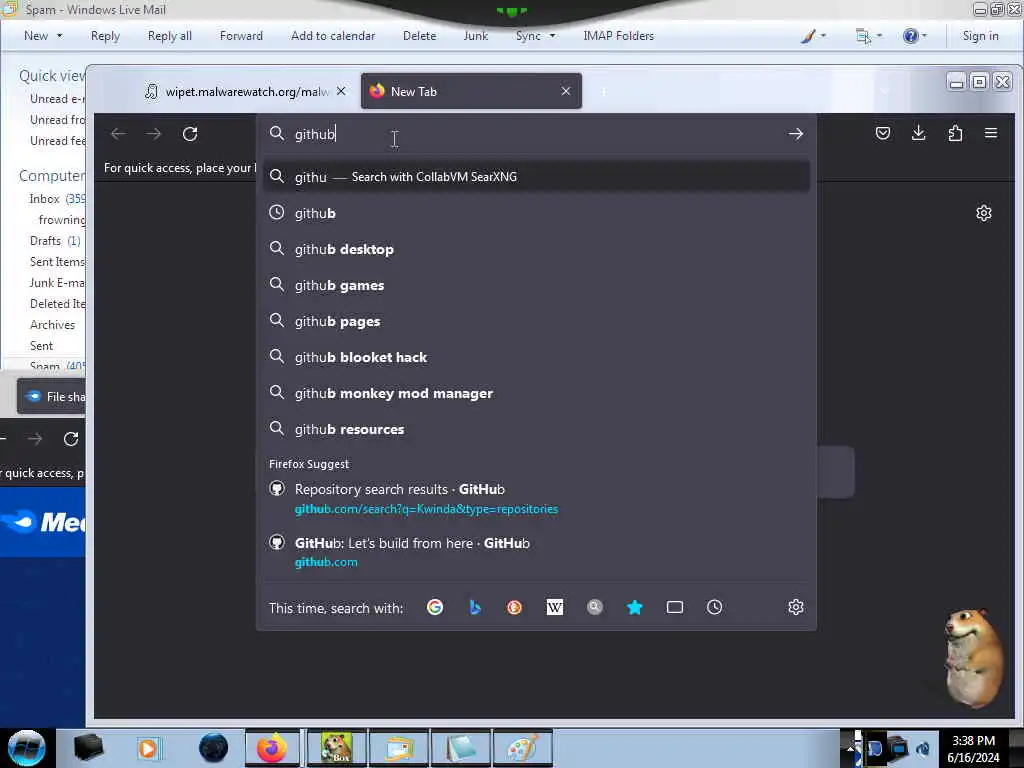Search with Wikipedia one-off icon
The width and height of the screenshot is (1024, 768).
(554, 607)
